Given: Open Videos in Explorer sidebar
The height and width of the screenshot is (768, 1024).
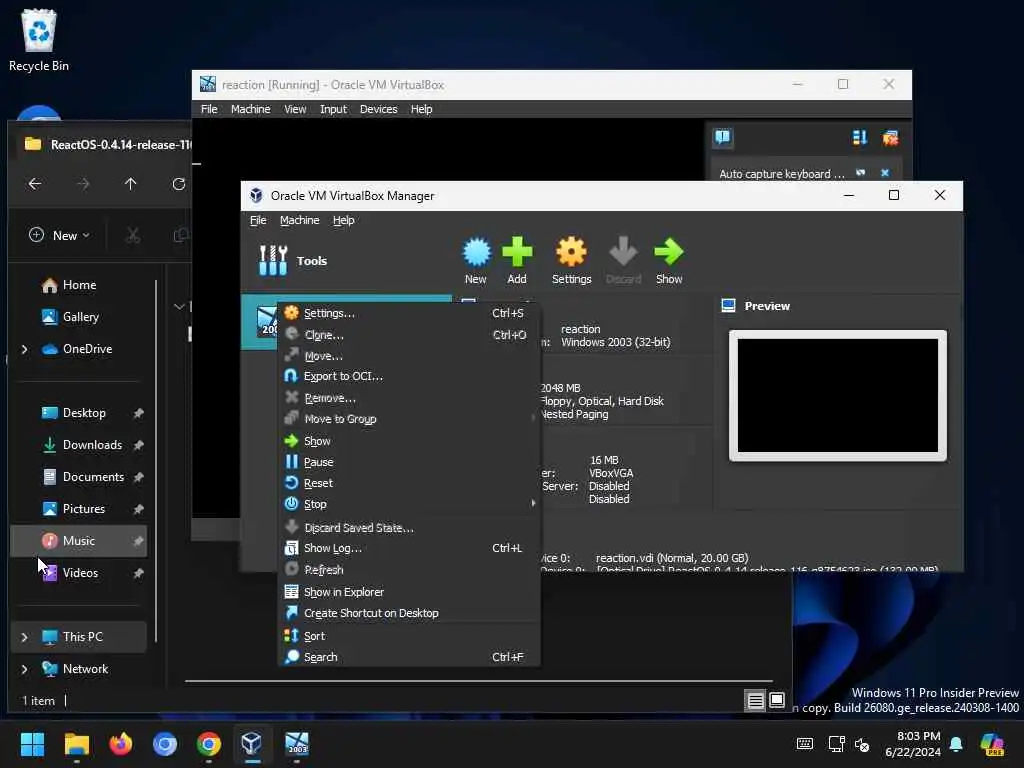Looking at the screenshot, I should pyautogui.click(x=78, y=573).
